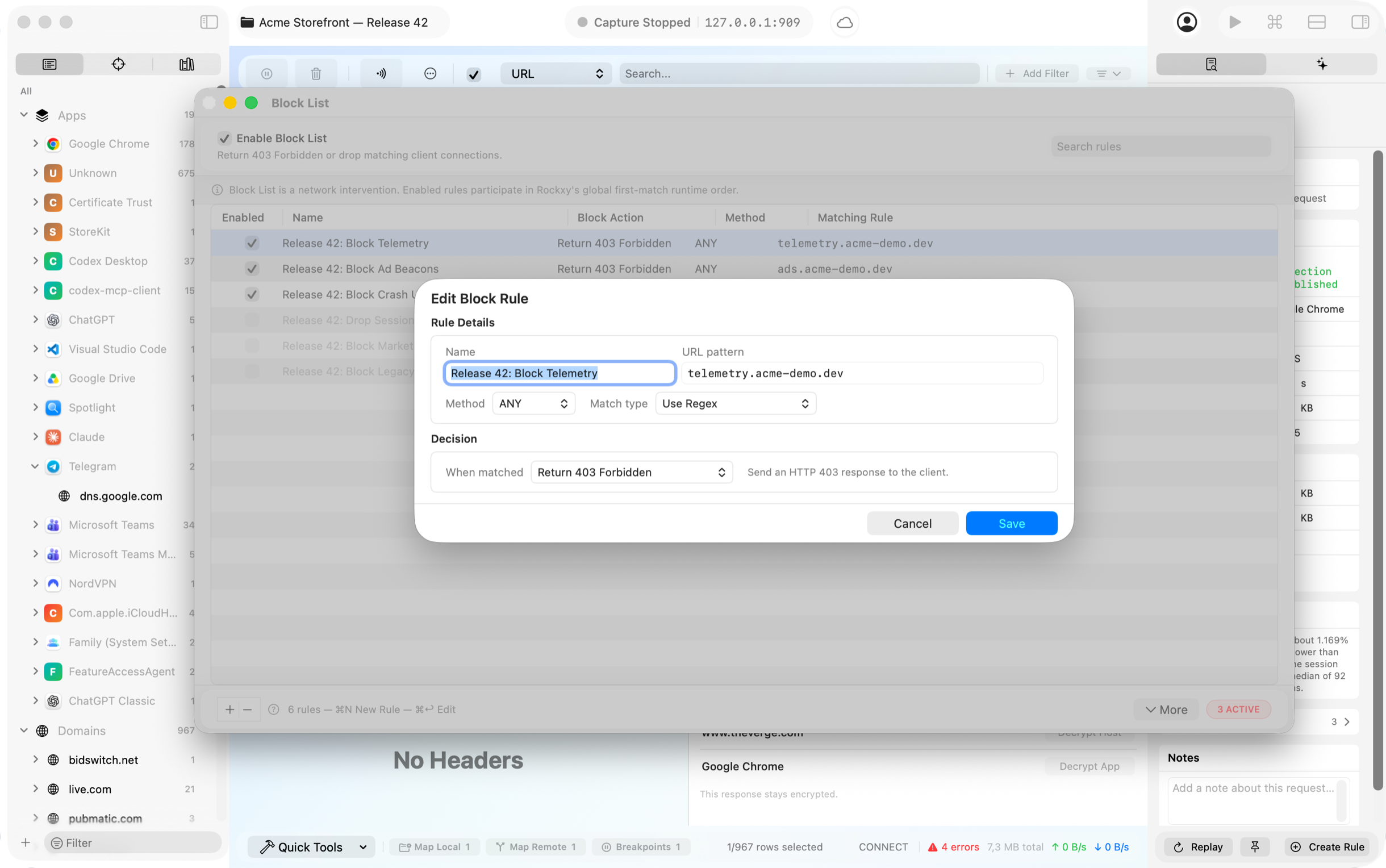Collapse the Telegram app row

(36, 466)
